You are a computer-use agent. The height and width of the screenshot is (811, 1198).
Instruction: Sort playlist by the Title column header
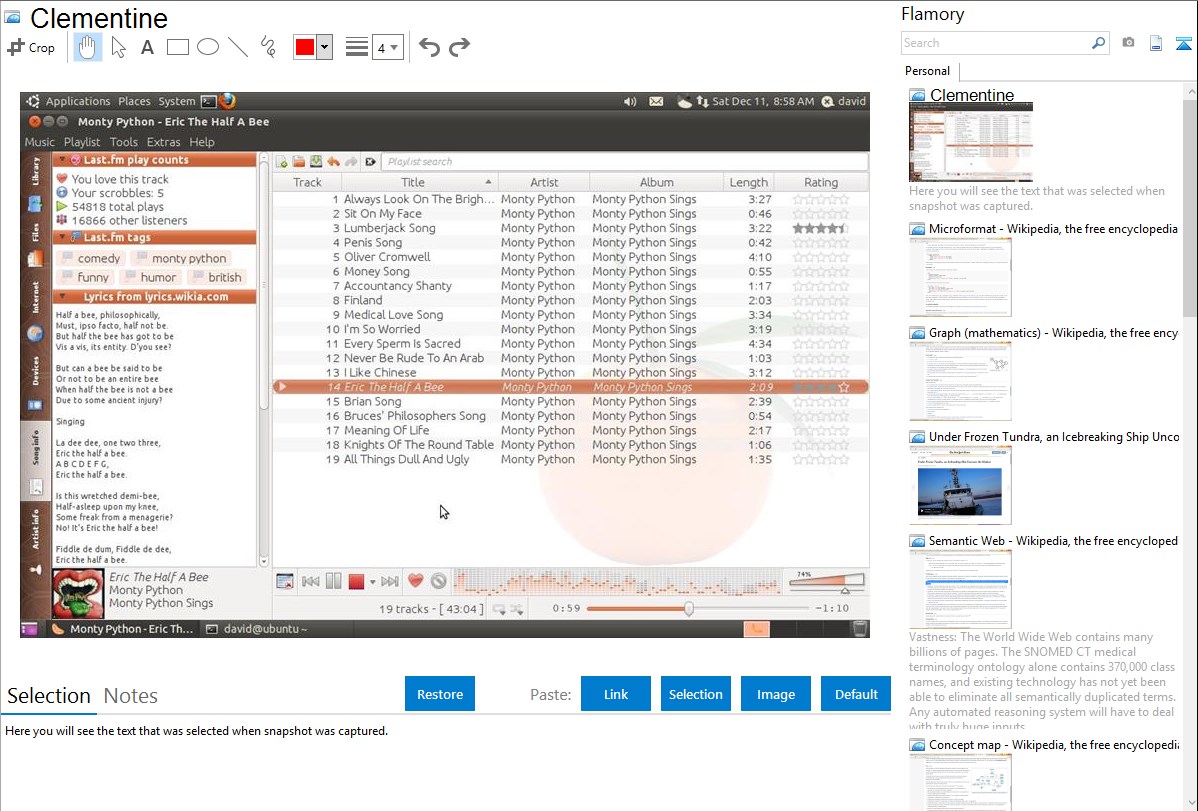pyautogui.click(x=419, y=183)
